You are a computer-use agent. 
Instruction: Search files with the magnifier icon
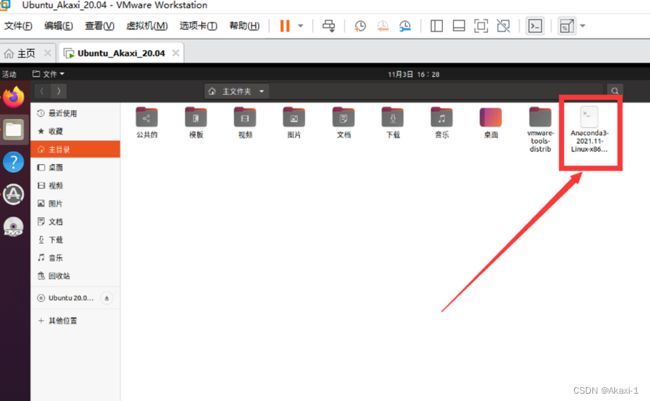coord(615,91)
